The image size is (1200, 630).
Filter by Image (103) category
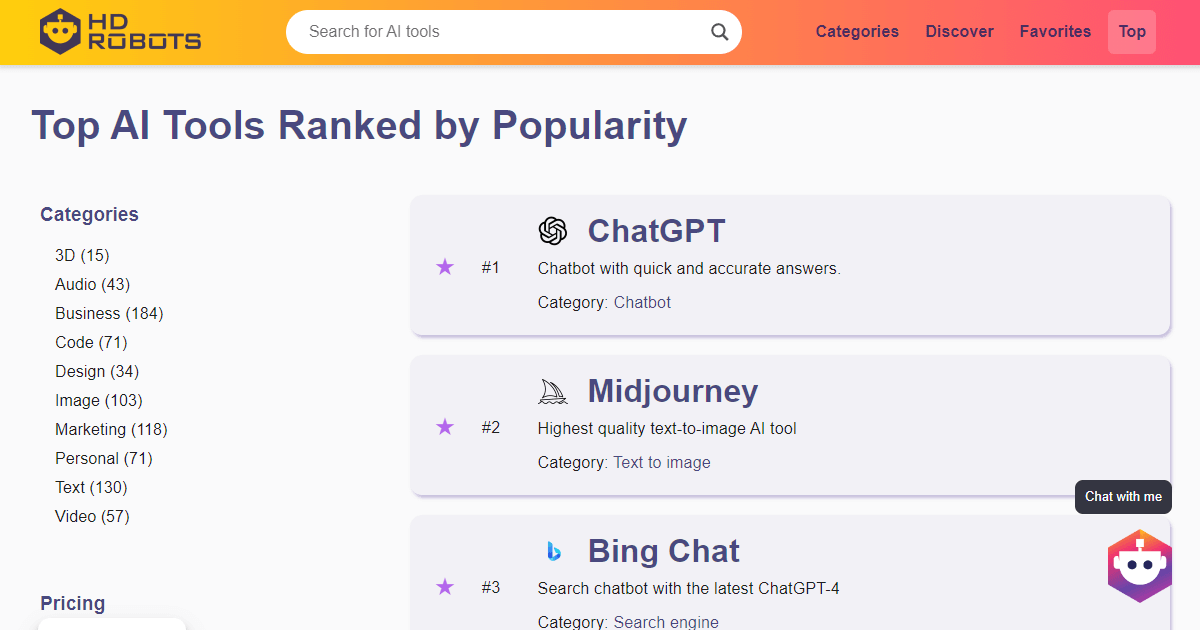click(x=99, y=400)
